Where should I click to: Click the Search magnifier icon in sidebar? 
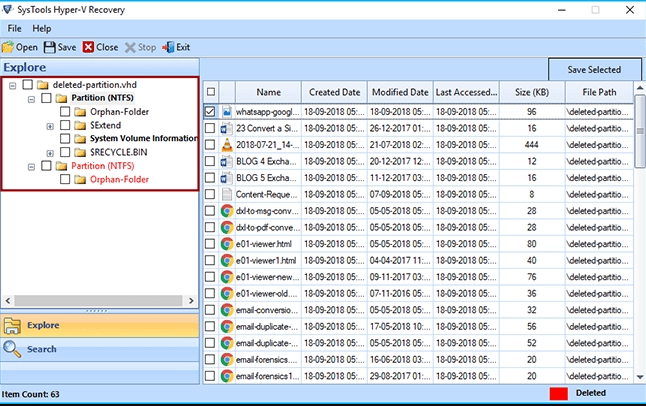[12, 349]
